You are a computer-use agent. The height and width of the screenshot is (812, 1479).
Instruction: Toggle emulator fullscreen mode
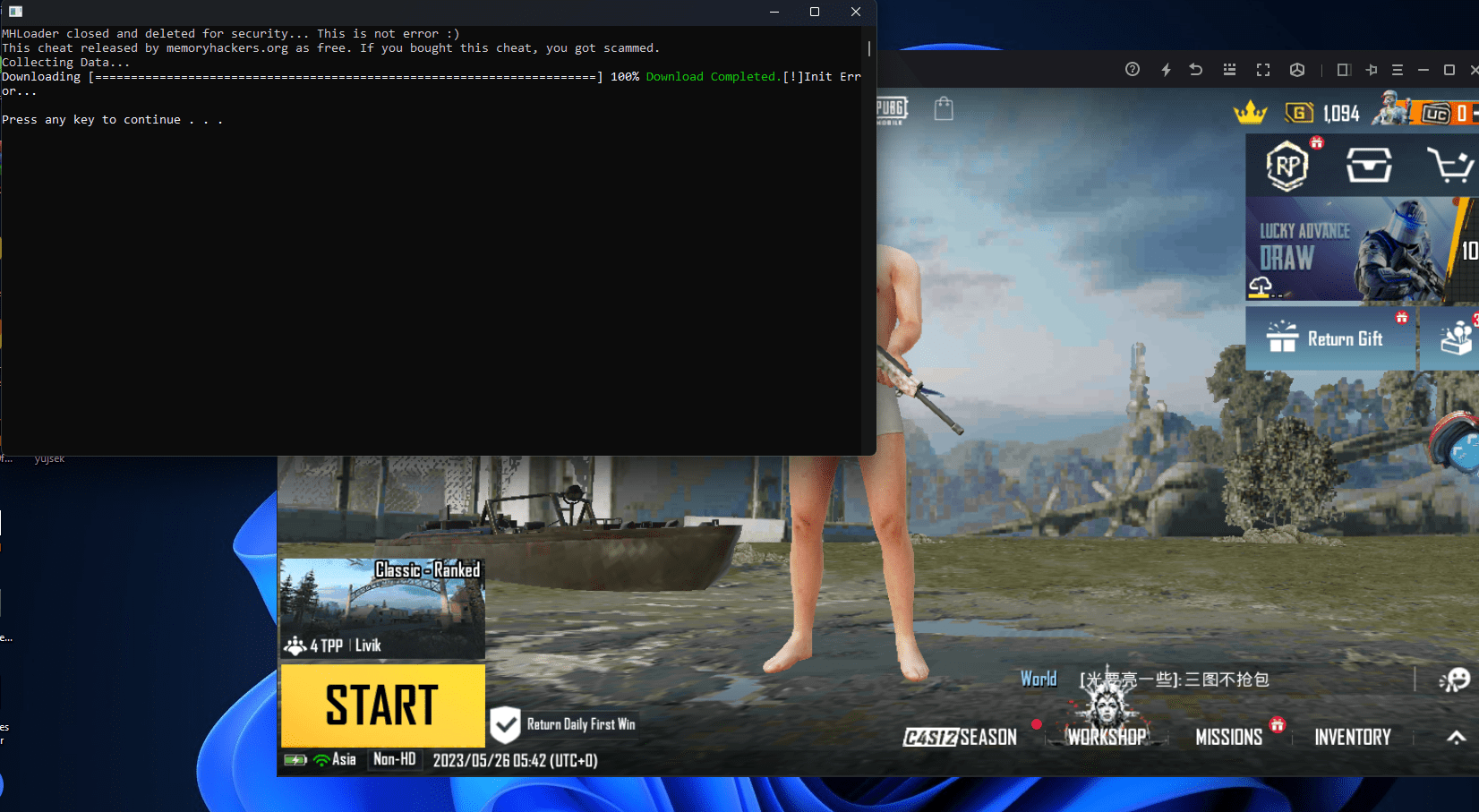1263,70
